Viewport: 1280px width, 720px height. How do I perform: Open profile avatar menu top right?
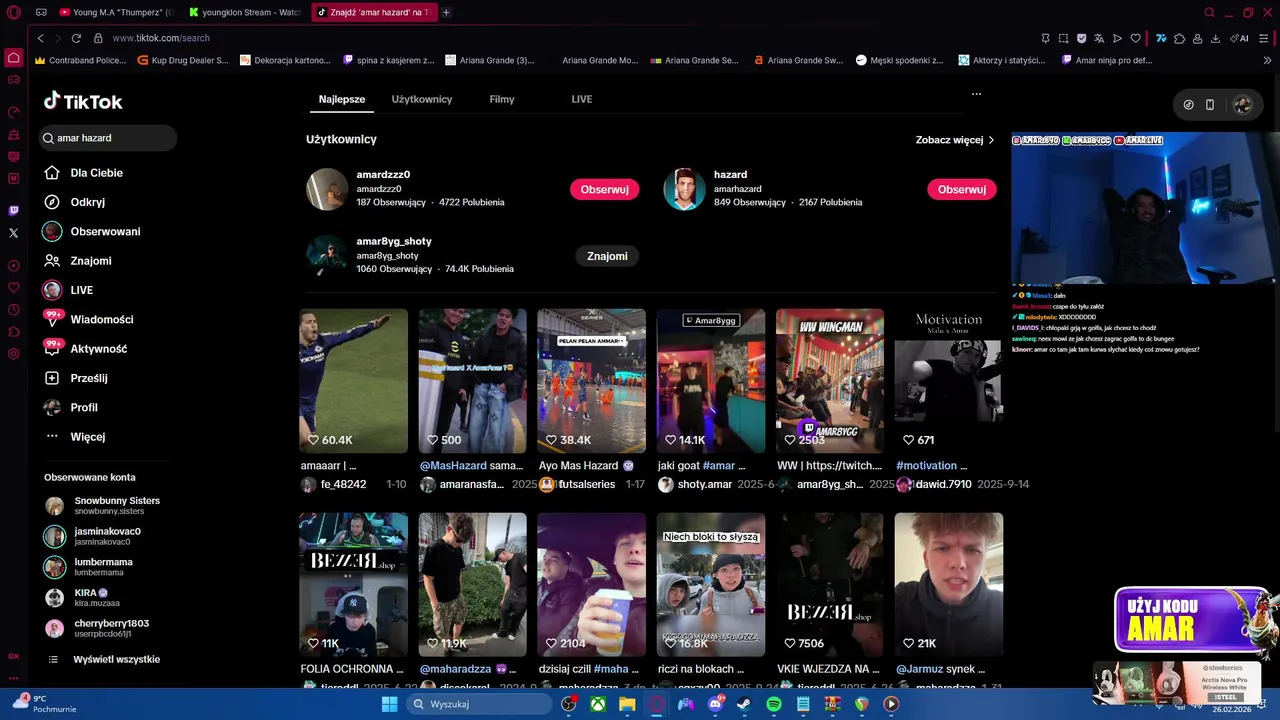(1242, 104)
